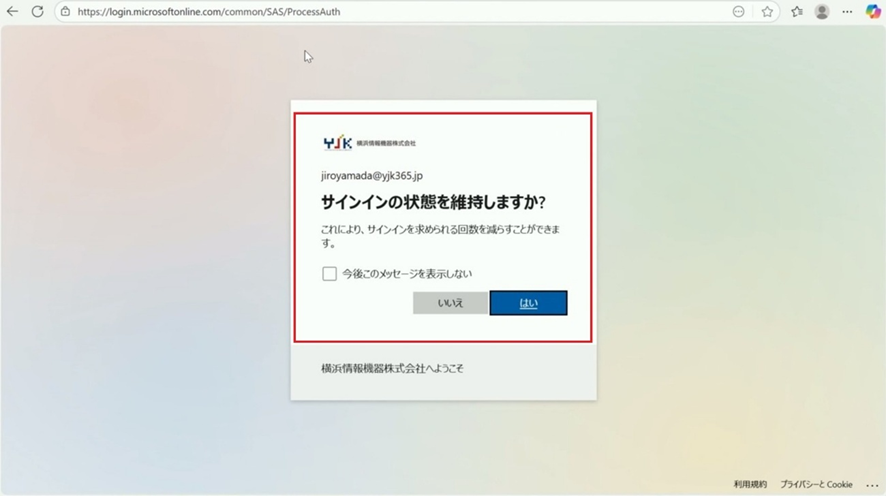Open the Favorites list icon
Screen dimensions: 886x496
pos(797,12)
